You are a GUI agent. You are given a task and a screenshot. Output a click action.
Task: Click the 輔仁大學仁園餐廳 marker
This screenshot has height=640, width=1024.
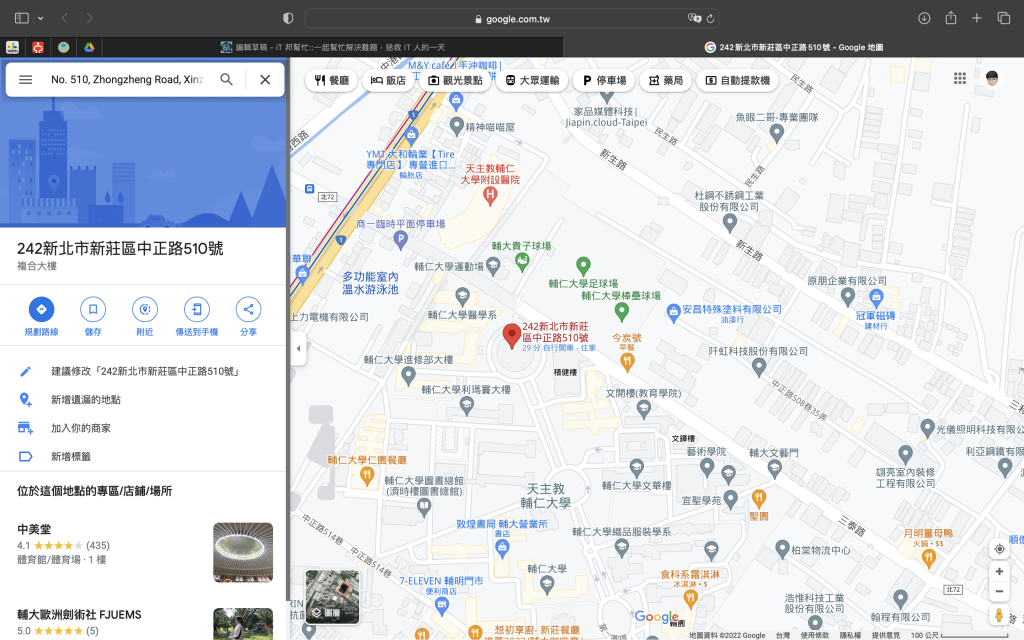point(367,477)
